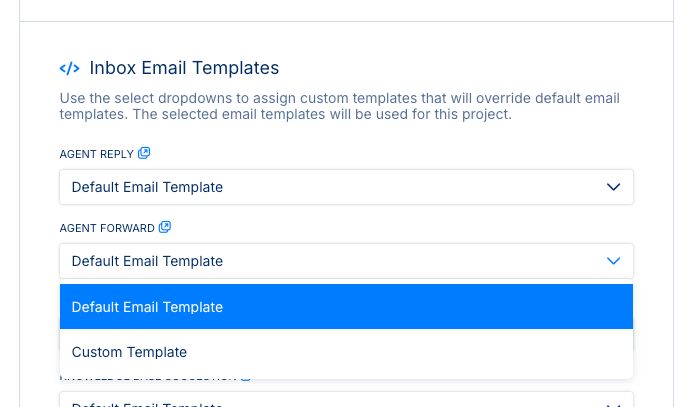Screen dimensions: 694x407
Task: Open the partially visible dropdown at the bottom
Action: (x=346, y=402)
